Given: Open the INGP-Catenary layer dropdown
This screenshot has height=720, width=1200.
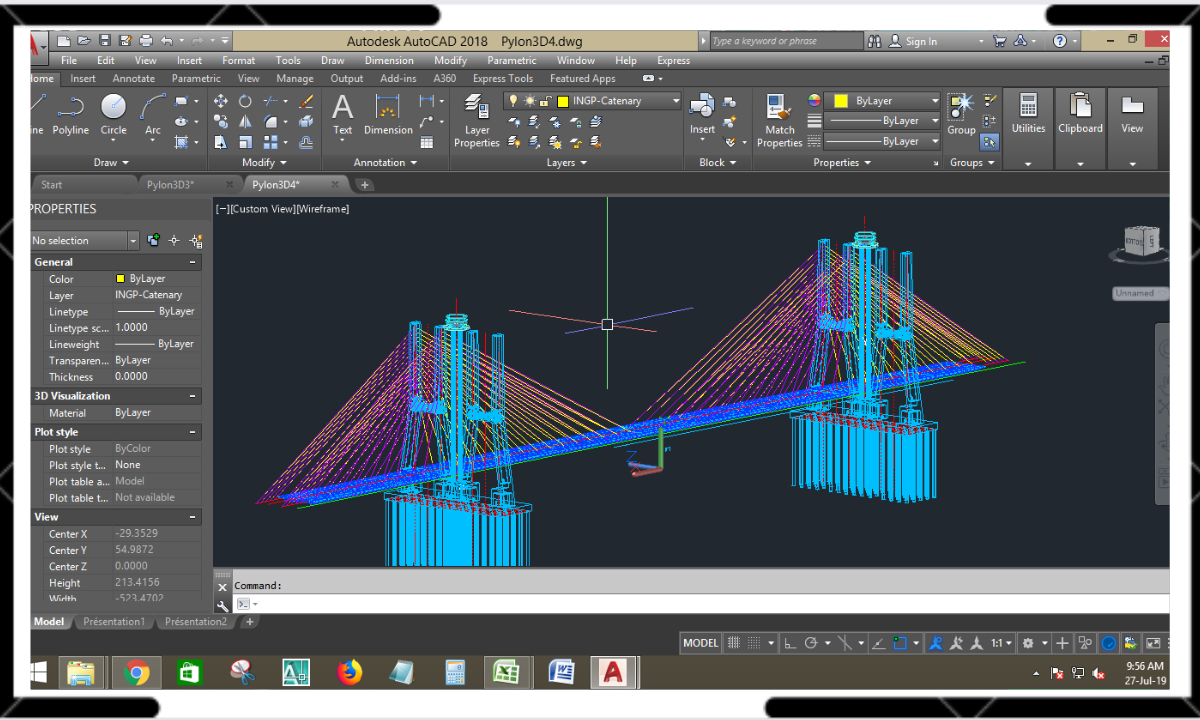Looking at the screenshot, I should tap(676, 100).
